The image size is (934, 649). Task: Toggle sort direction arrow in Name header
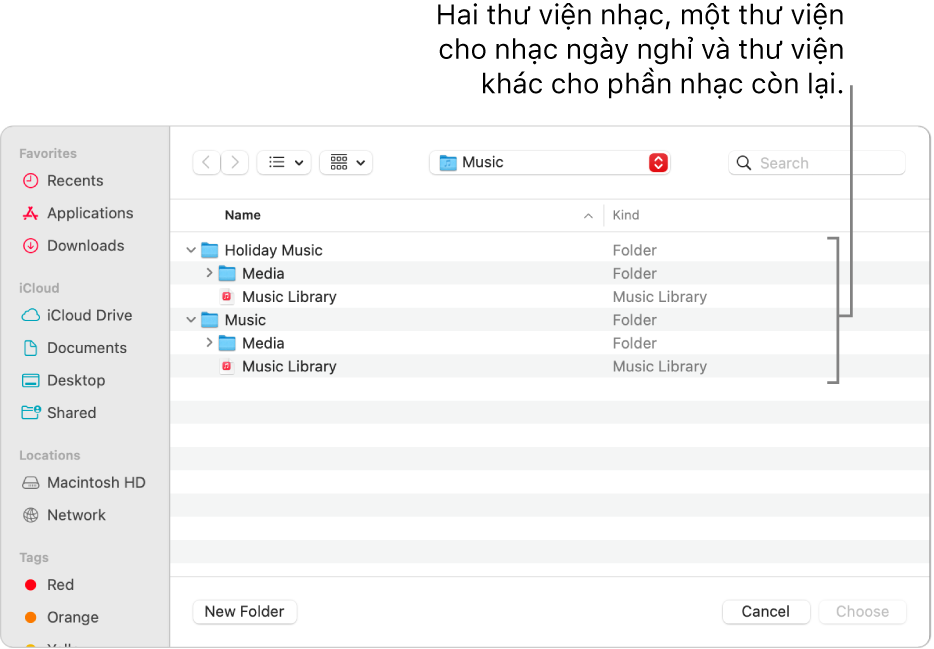pyautogui.click(x=589, y=216)
